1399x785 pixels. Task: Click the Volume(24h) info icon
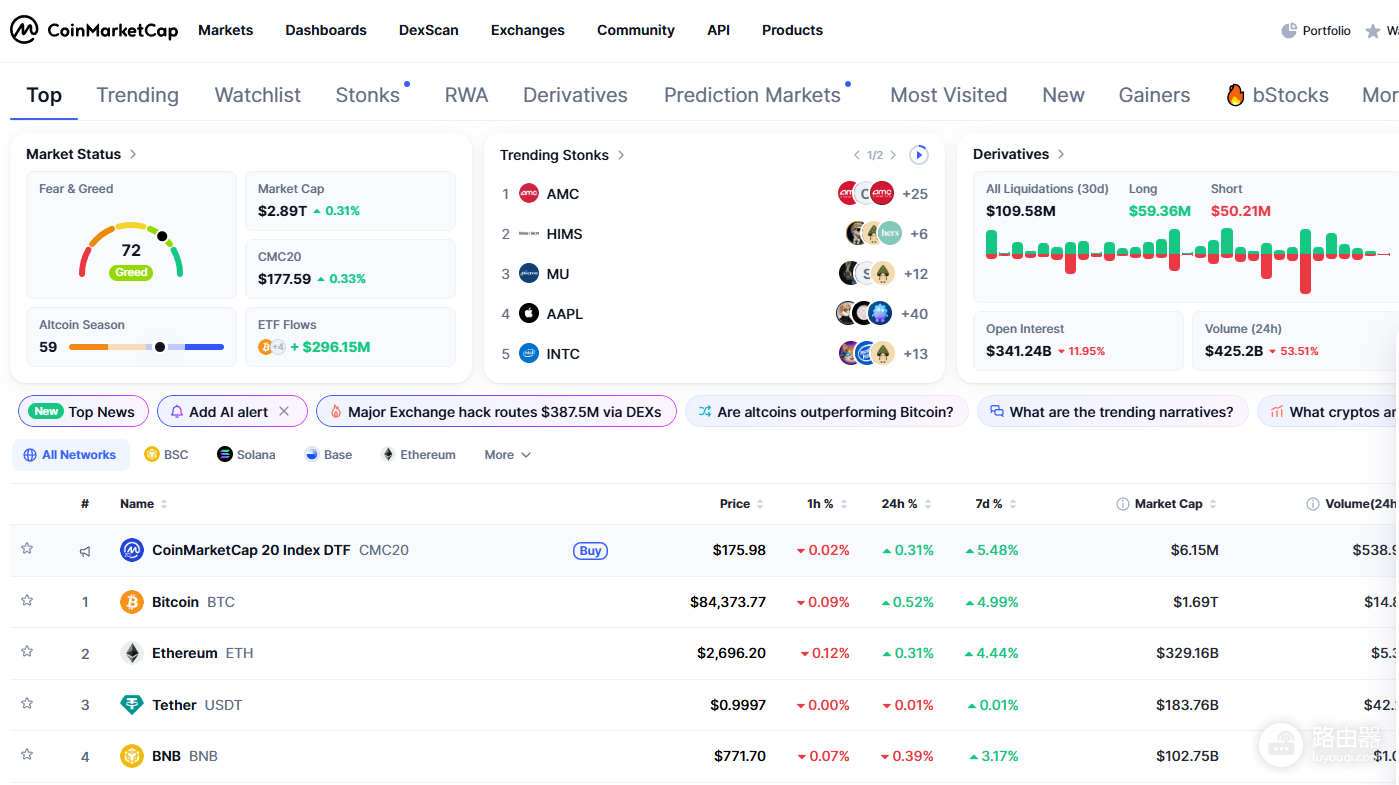(1313, 504)
